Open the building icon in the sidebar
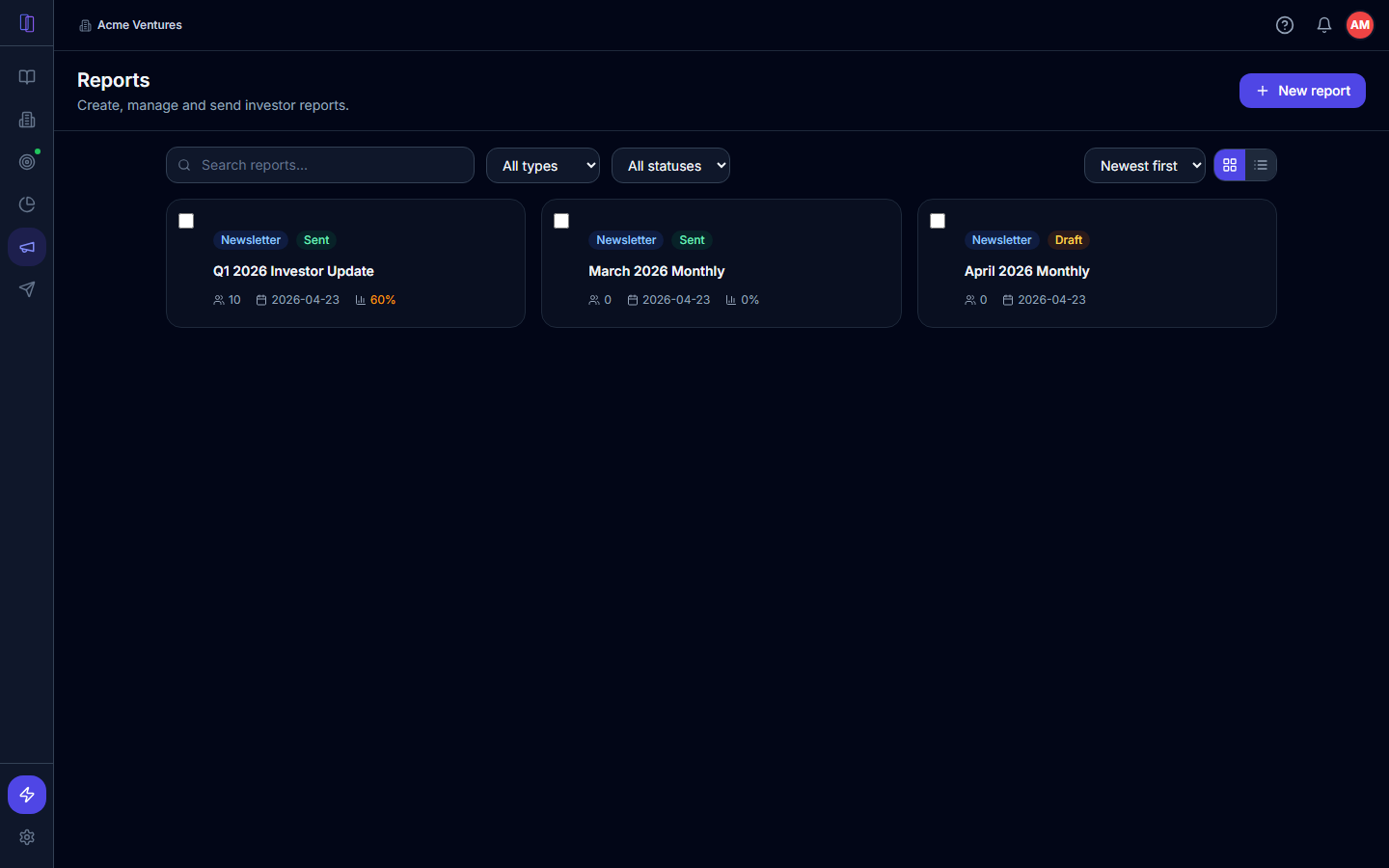Screen dimensions: 1389x868 [x=27, y=120]
